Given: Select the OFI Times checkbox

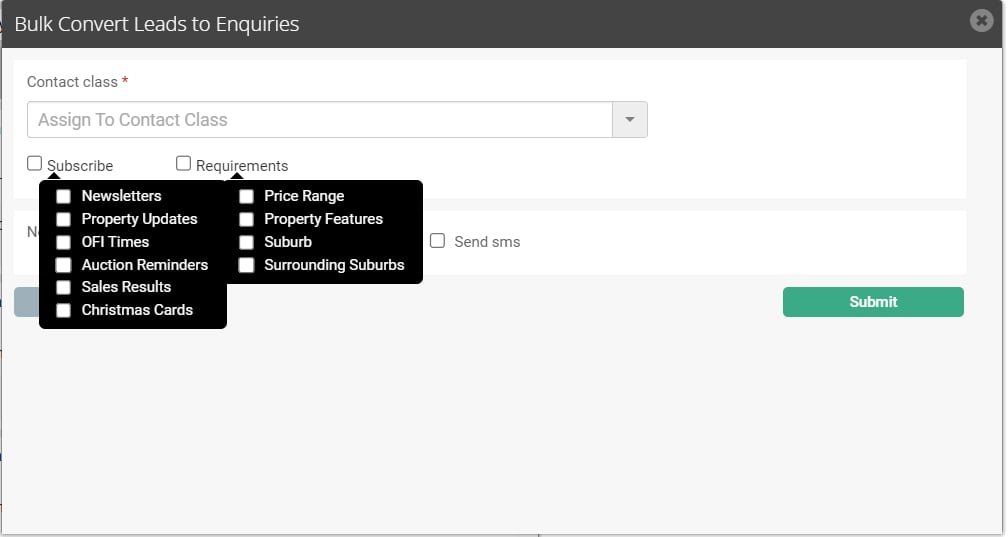Looking at the screenshot, I should coord(63,242).
